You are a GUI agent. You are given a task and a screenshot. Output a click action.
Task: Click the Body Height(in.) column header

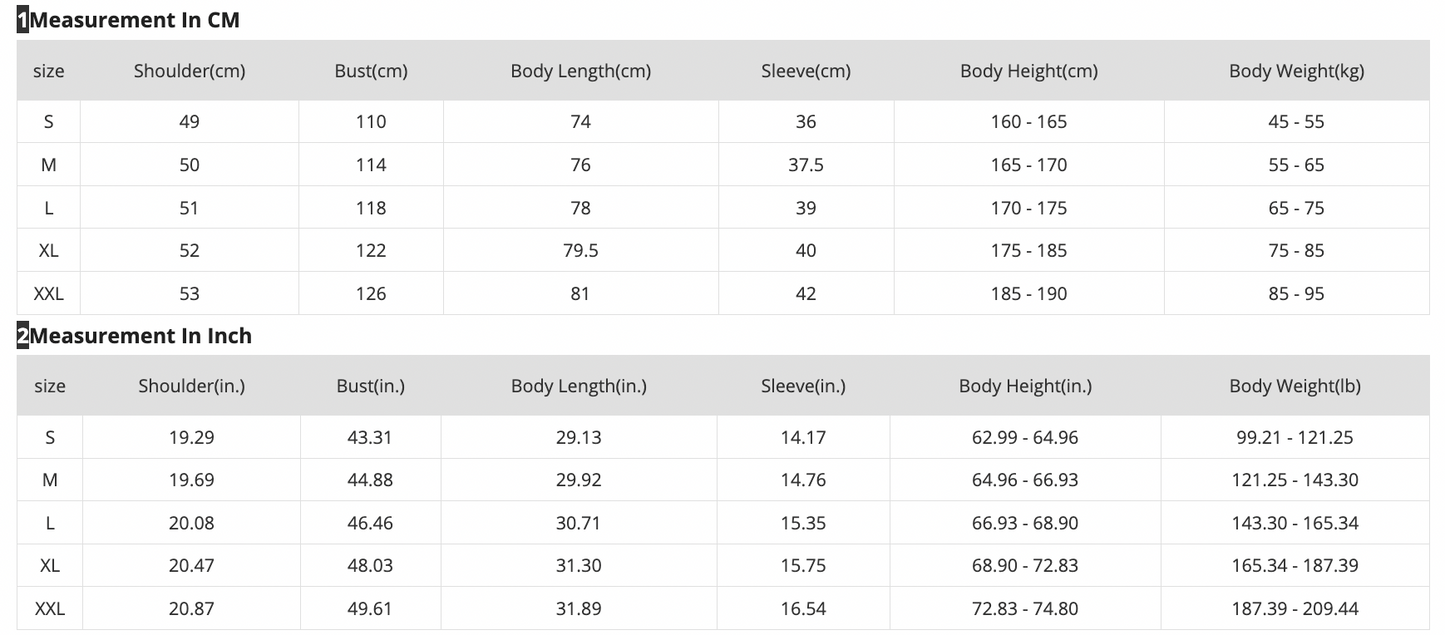pyautogui.click(x=1025, y=386)
